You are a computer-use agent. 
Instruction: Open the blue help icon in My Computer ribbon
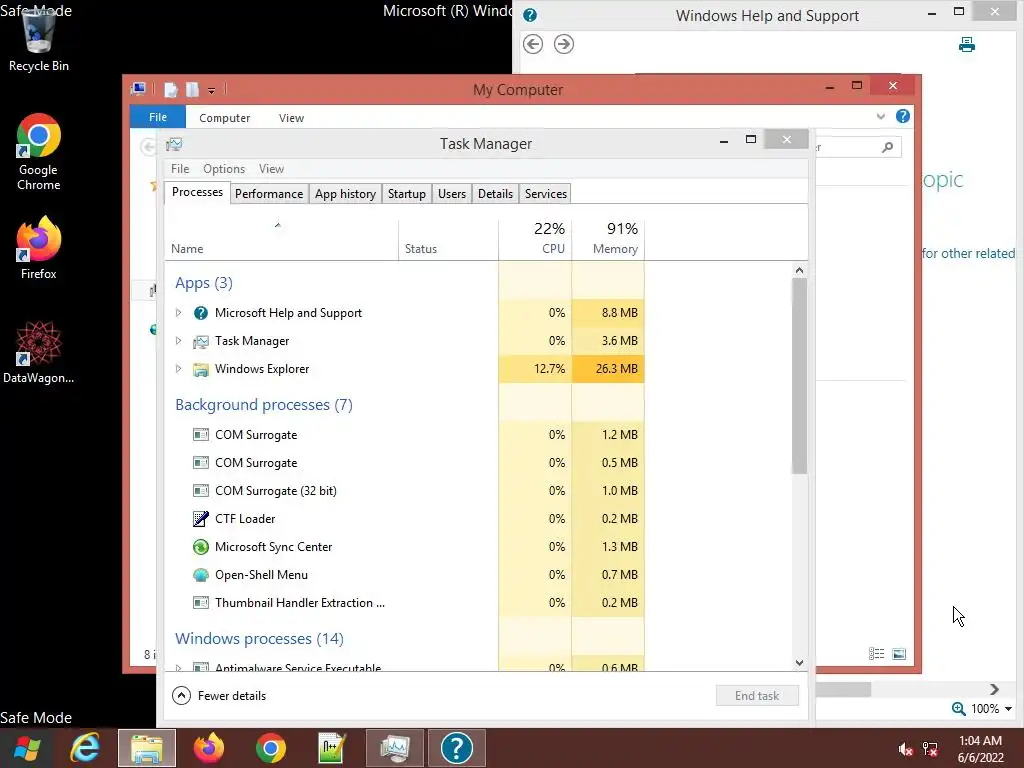(x=903, y=116)
